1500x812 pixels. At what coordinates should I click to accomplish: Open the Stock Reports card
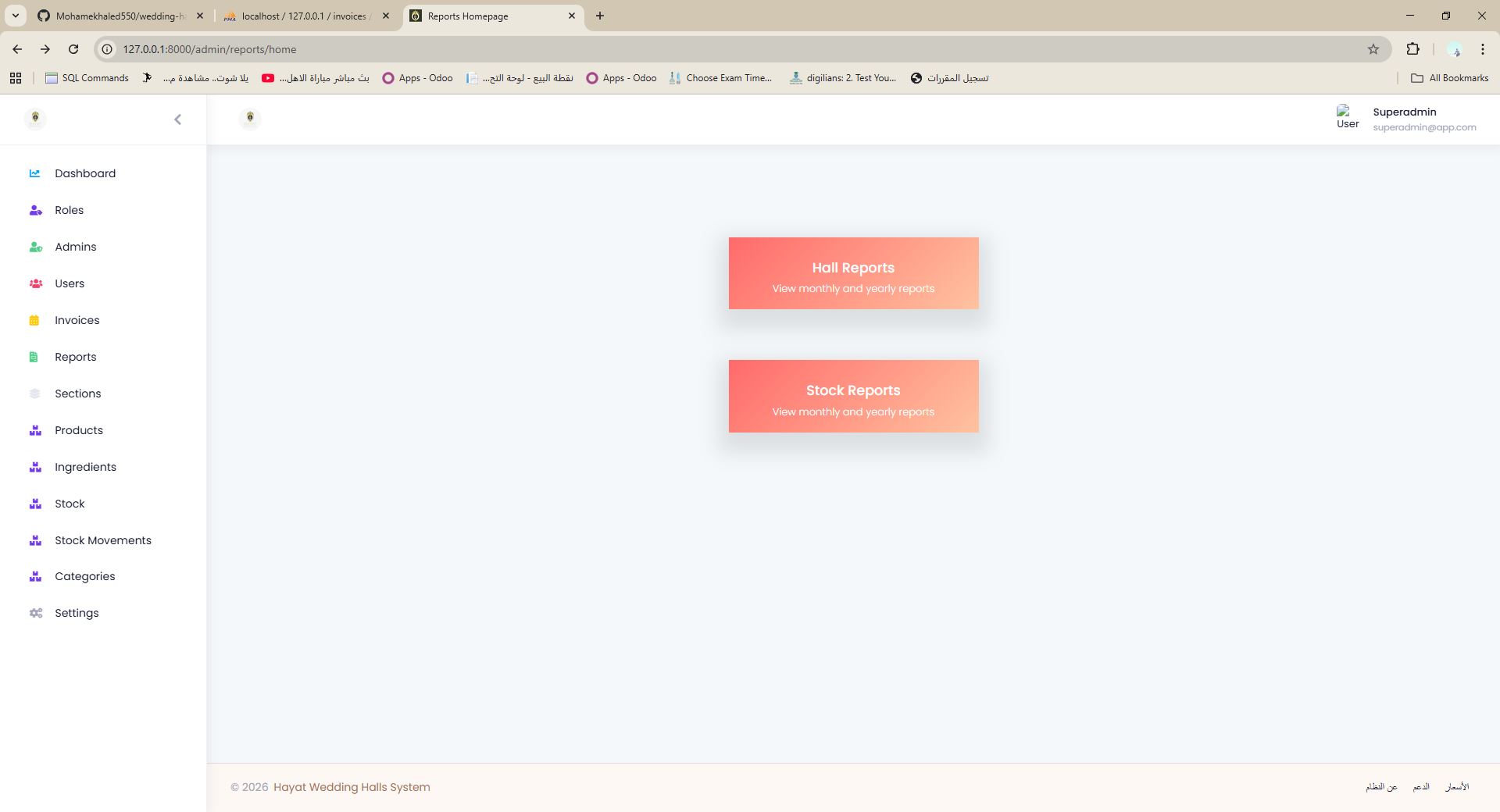[853, 396]
